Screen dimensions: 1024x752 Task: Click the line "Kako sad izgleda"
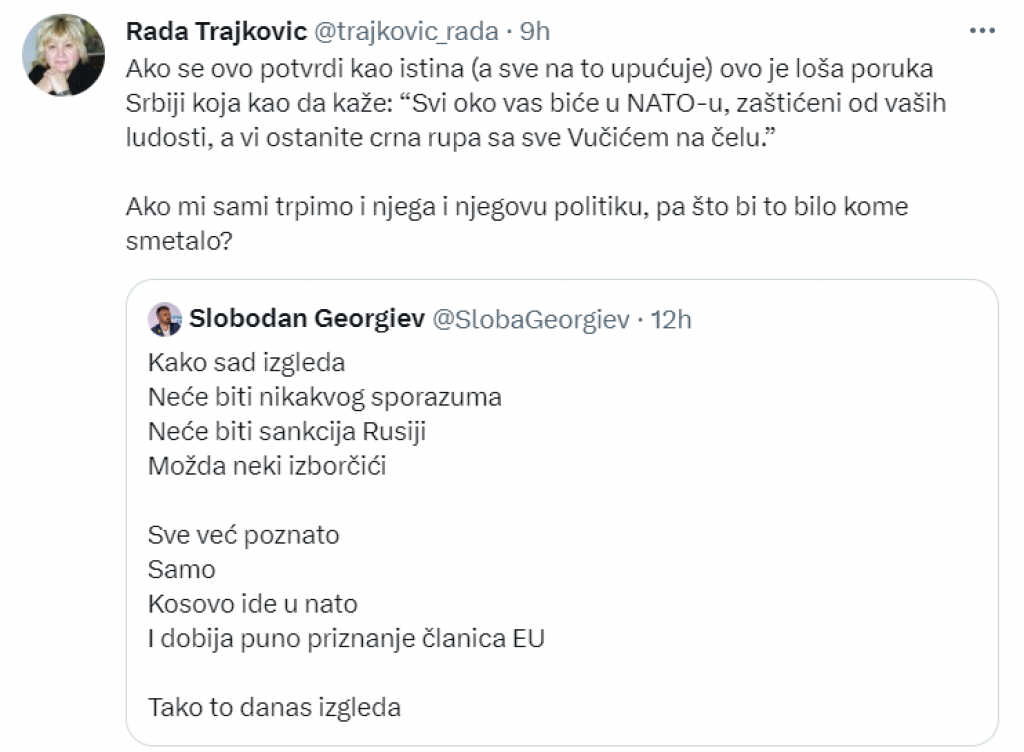pyautogui.click(x=246, y=362)
